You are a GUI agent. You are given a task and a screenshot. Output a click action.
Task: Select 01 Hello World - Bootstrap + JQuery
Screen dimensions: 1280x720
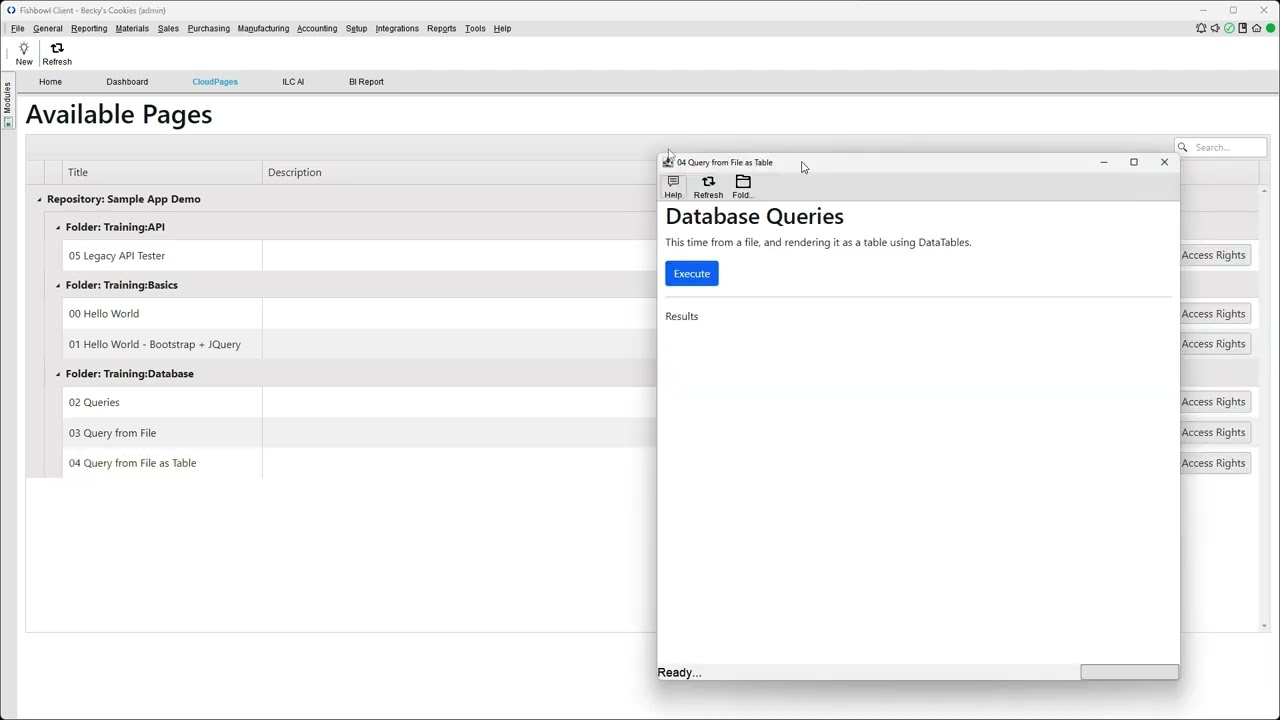click(x=360, y=344)
